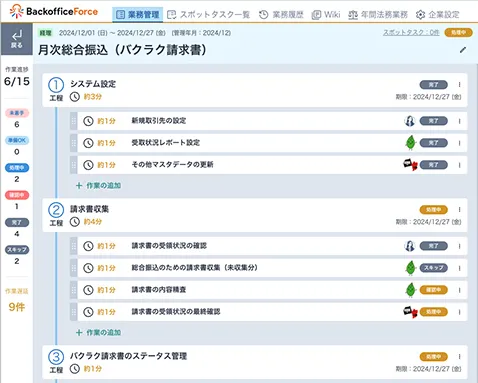Click the pencil edit icon beside title
This screenshot has width=478, height=383.
[463, 50]
